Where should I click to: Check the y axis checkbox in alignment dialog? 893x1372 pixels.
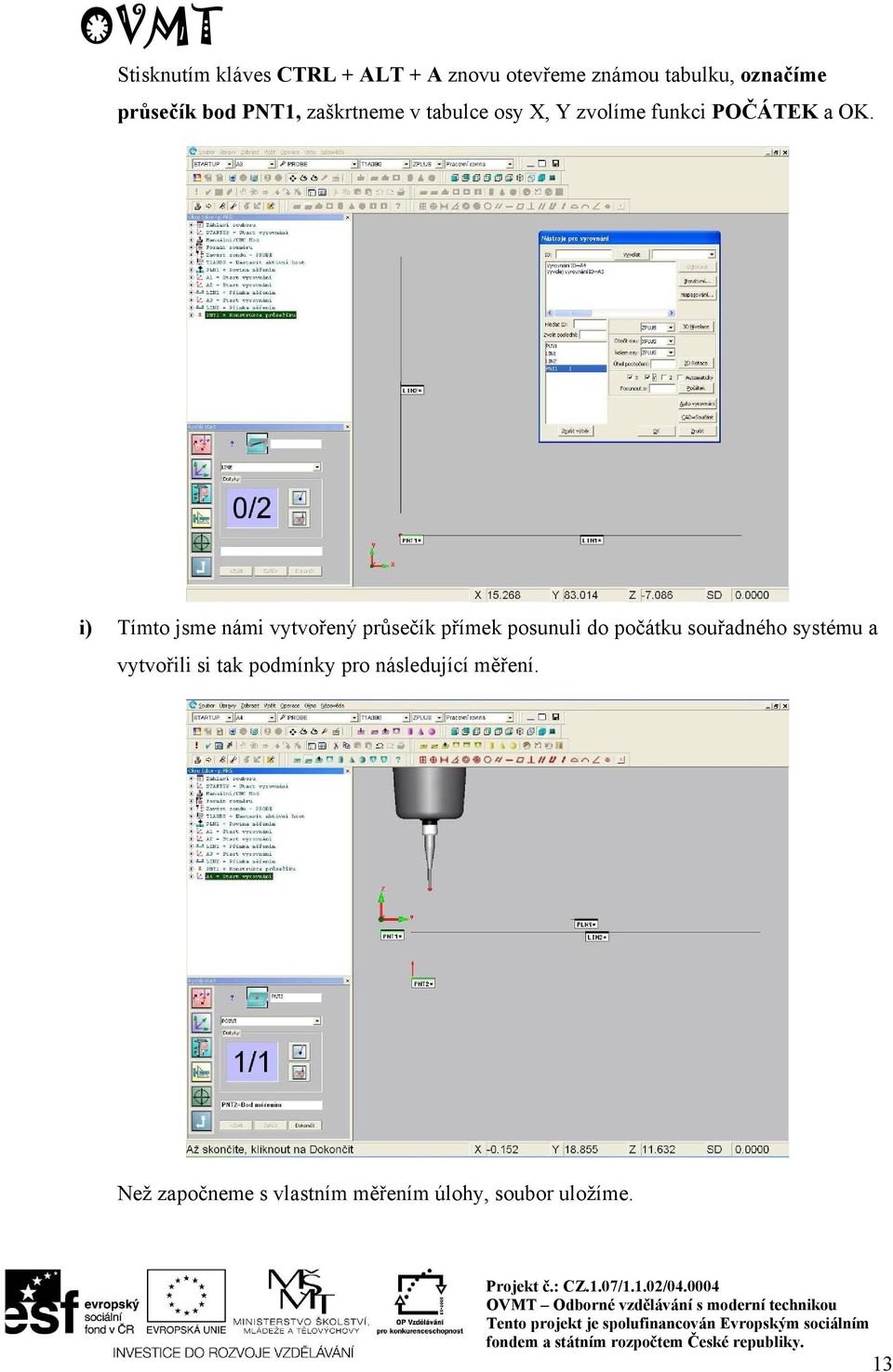(x=647, y=377)
